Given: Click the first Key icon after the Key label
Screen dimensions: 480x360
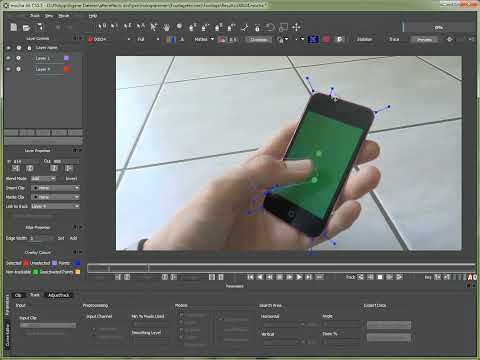Looking at the screenshot, I should [437, 277].
